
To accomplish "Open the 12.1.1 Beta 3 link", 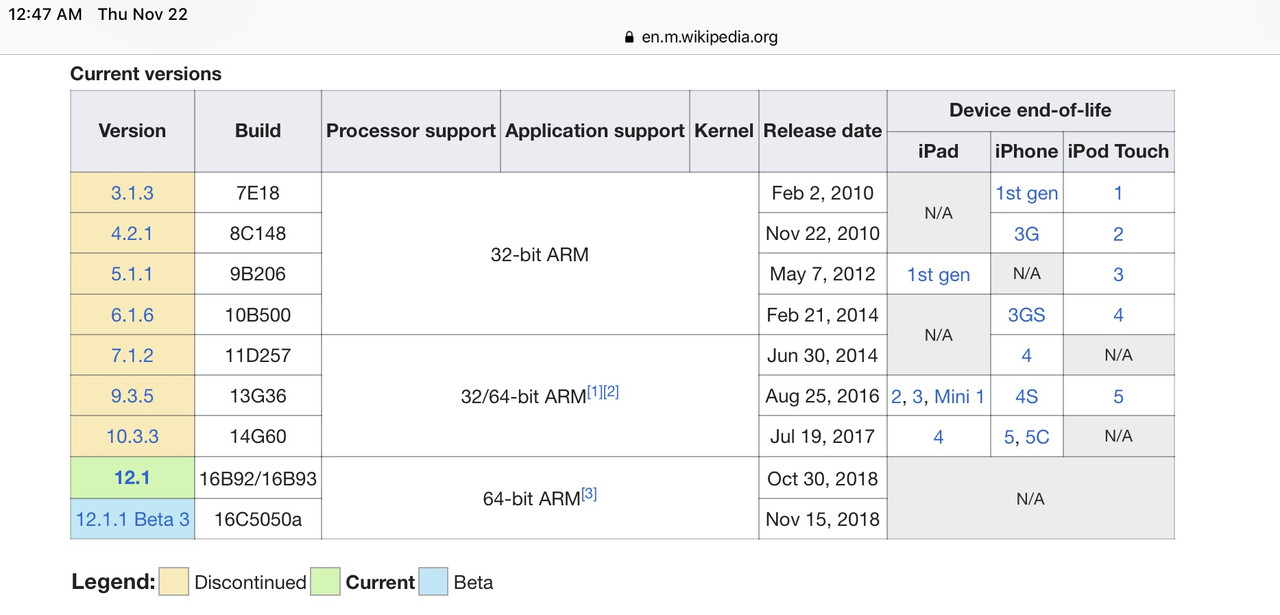I will (x=132, y=519).
